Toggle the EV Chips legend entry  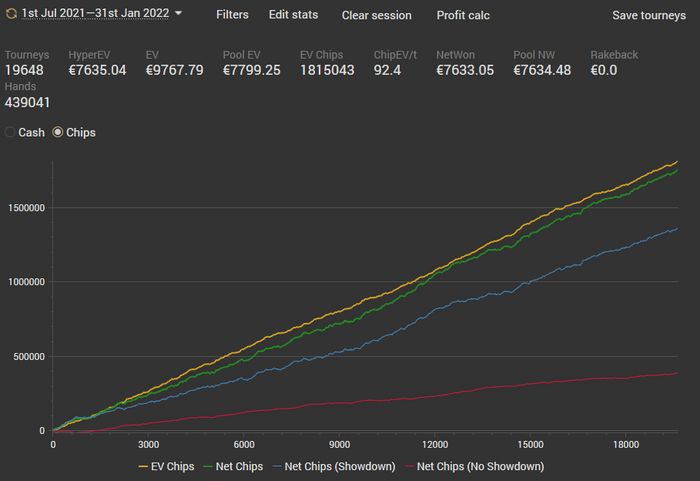point(166,466)
